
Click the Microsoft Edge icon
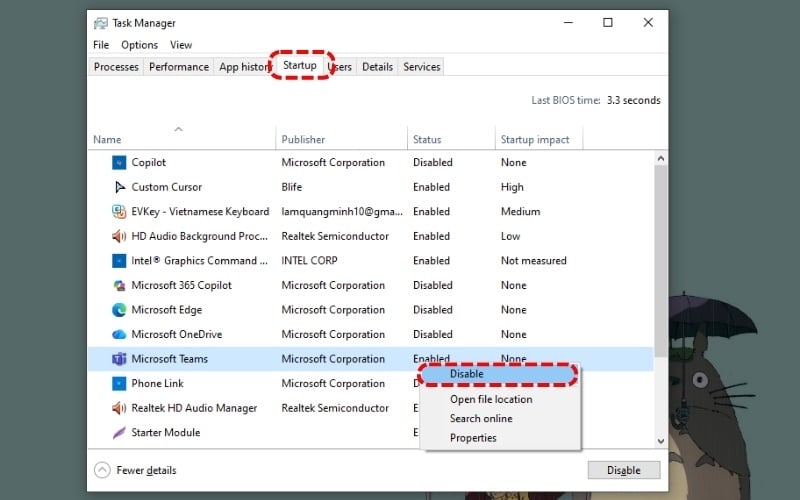(119, 310)
